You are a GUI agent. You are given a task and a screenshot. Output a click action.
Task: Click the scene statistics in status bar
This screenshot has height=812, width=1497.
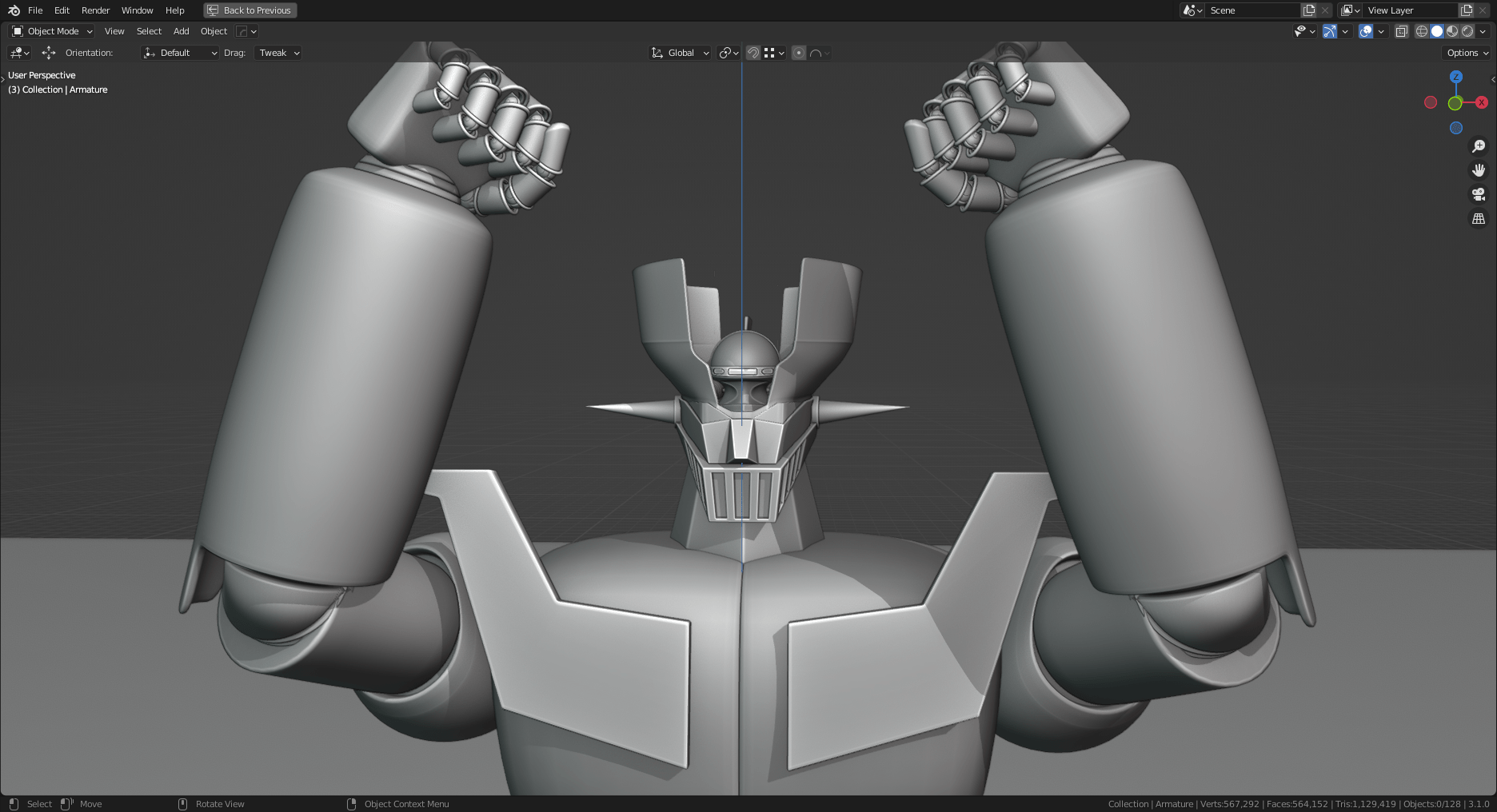pos(1299,804)
